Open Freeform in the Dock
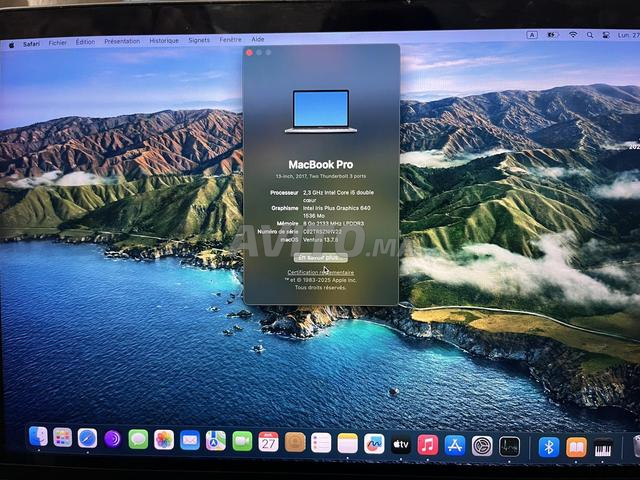The width and height of the screenshot is (640, 480). [374, 444]
